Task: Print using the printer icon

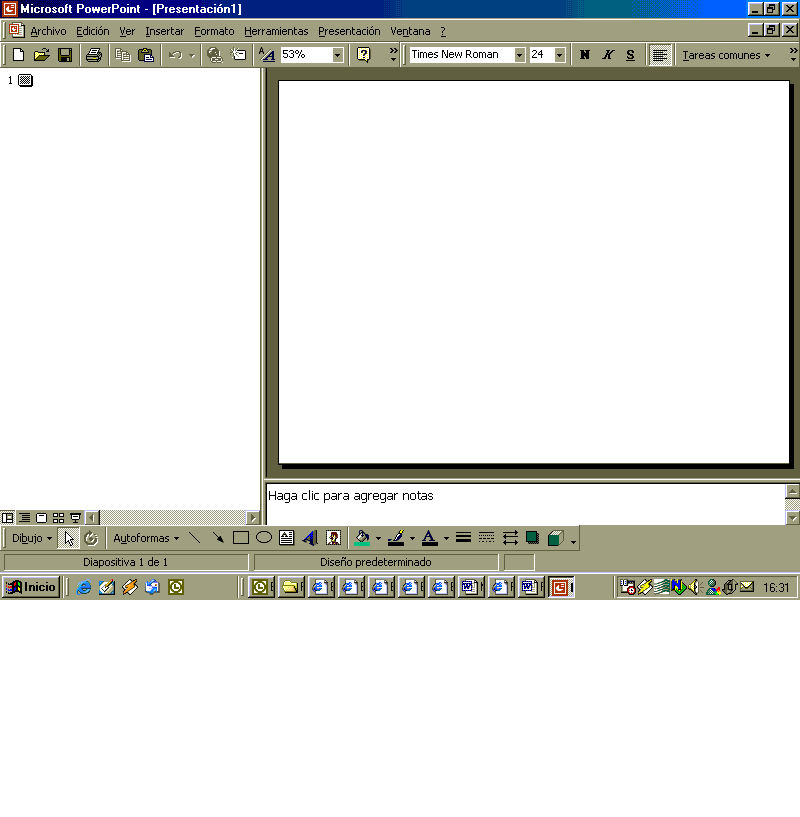Action: pos(94,55)
